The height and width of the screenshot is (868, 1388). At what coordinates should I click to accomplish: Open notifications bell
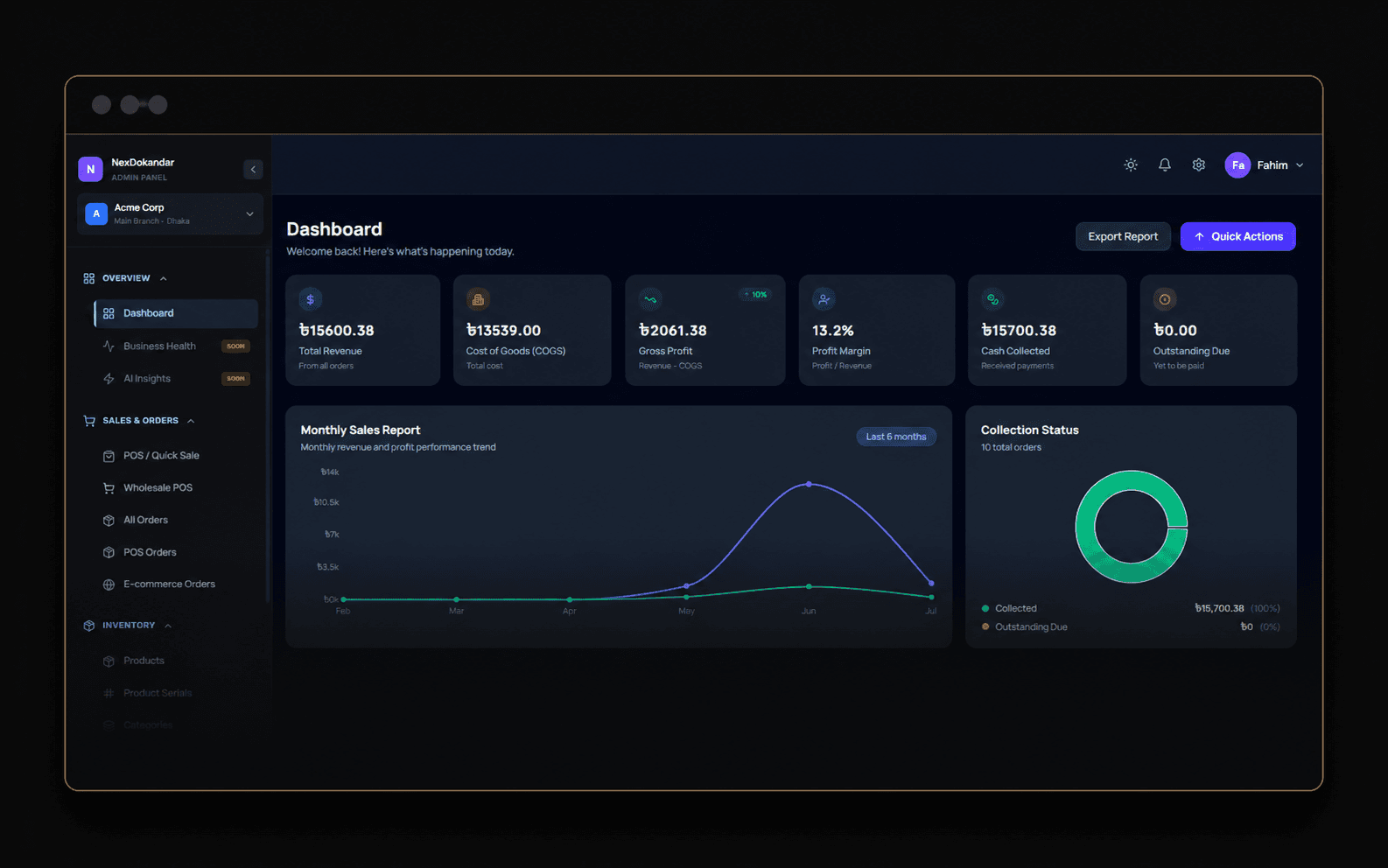(x=1165, y=164)
